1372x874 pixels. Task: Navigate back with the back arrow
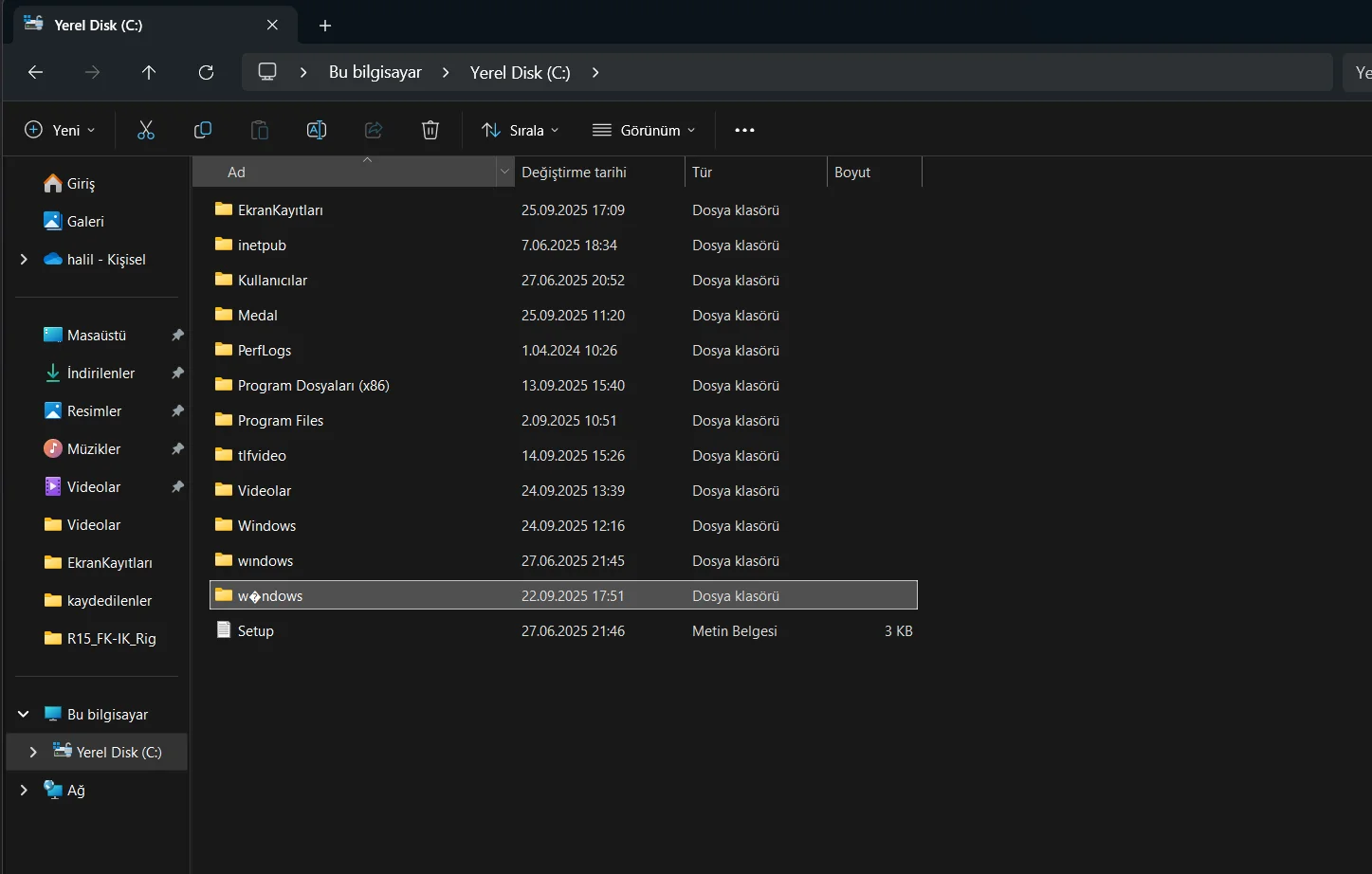(x=36, y=72)
